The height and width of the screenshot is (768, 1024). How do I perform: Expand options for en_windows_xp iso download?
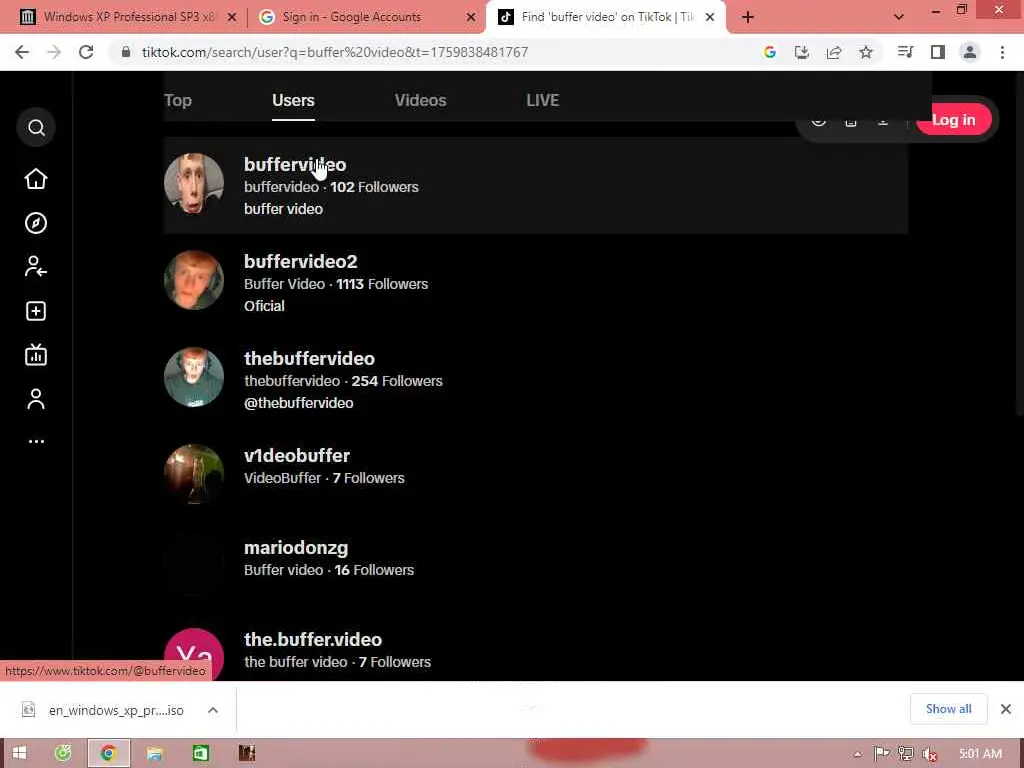coord(213,710)
